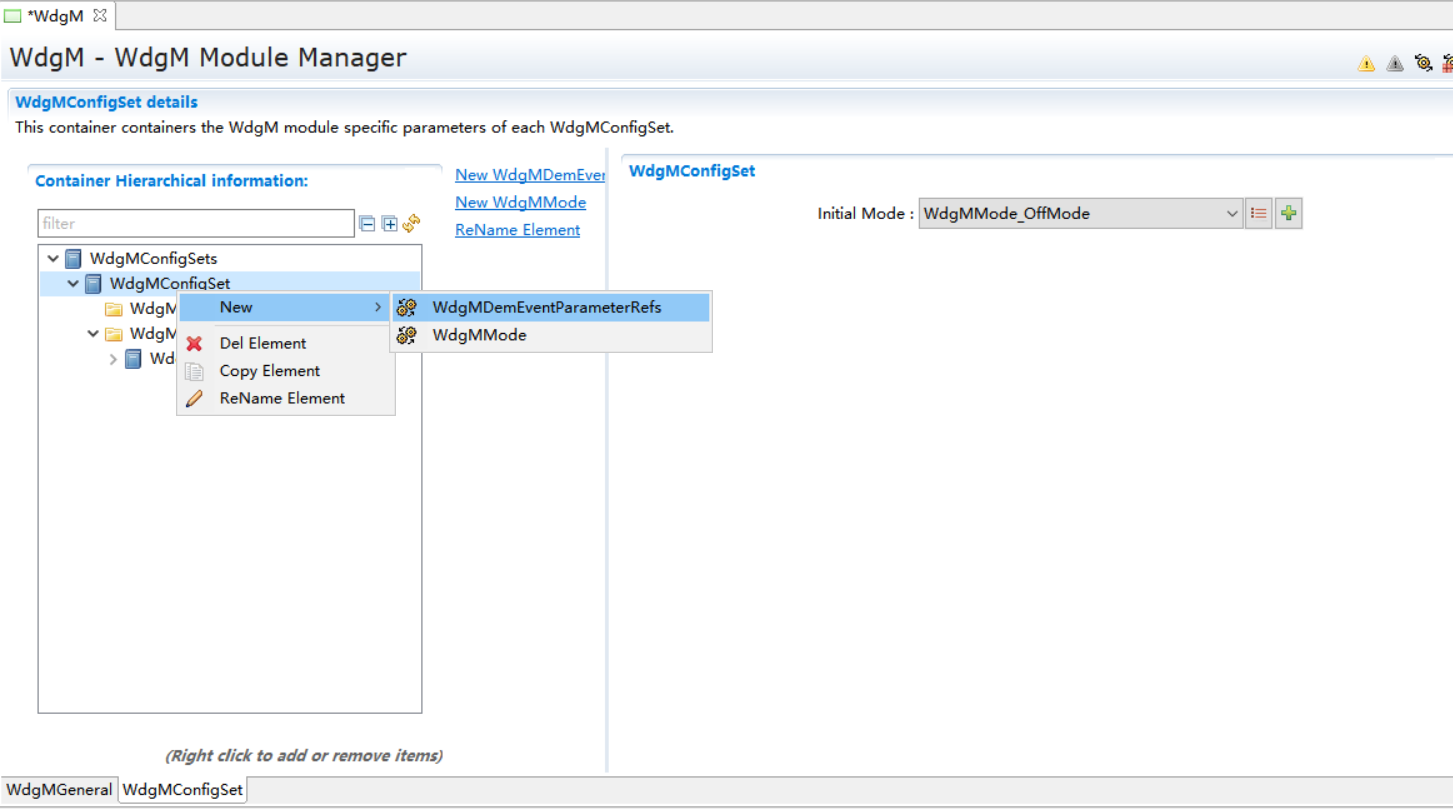
Task: Collapse the WdgMConfigSets root node
Action: [x=53, y=259]
